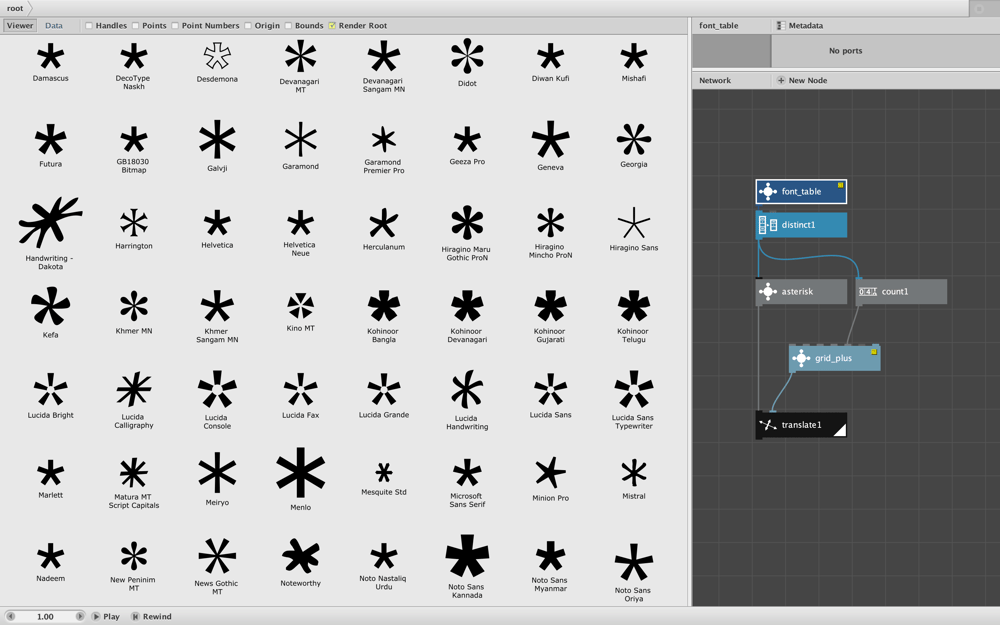Click the window button at top-right corner
Screen dimensions: 1000x625
[x=980, y=8]
